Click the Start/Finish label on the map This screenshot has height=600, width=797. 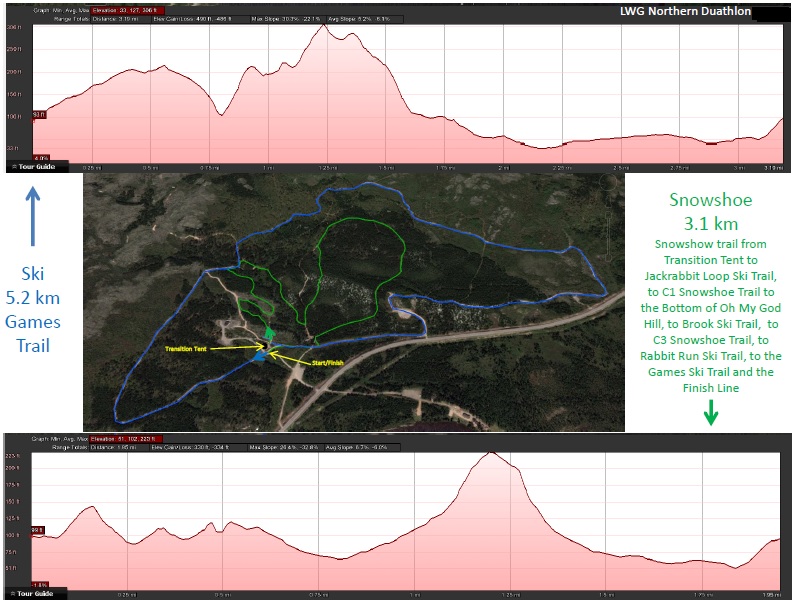(324, 363)
